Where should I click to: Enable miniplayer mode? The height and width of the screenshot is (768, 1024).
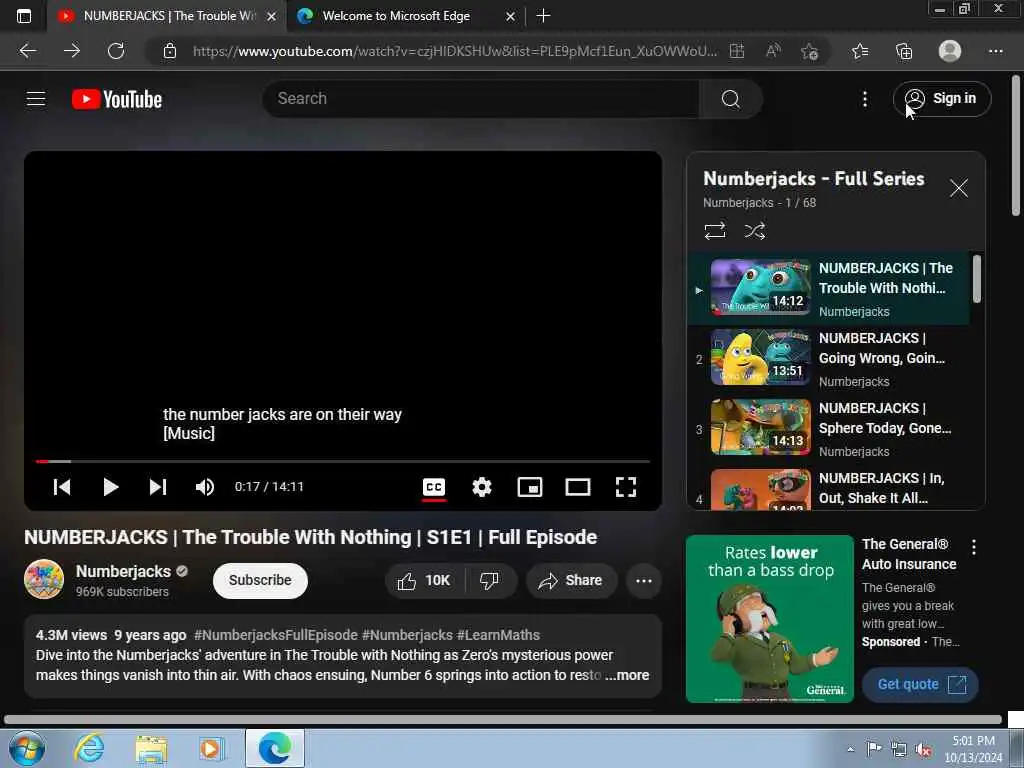pos(530,487)
